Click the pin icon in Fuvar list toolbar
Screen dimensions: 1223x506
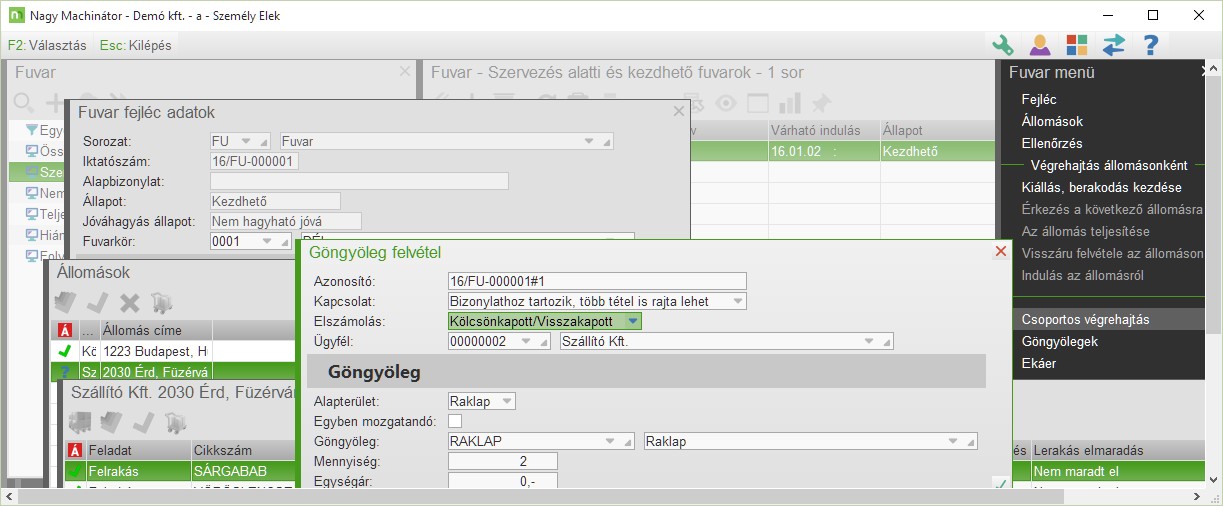click(821, 103)
